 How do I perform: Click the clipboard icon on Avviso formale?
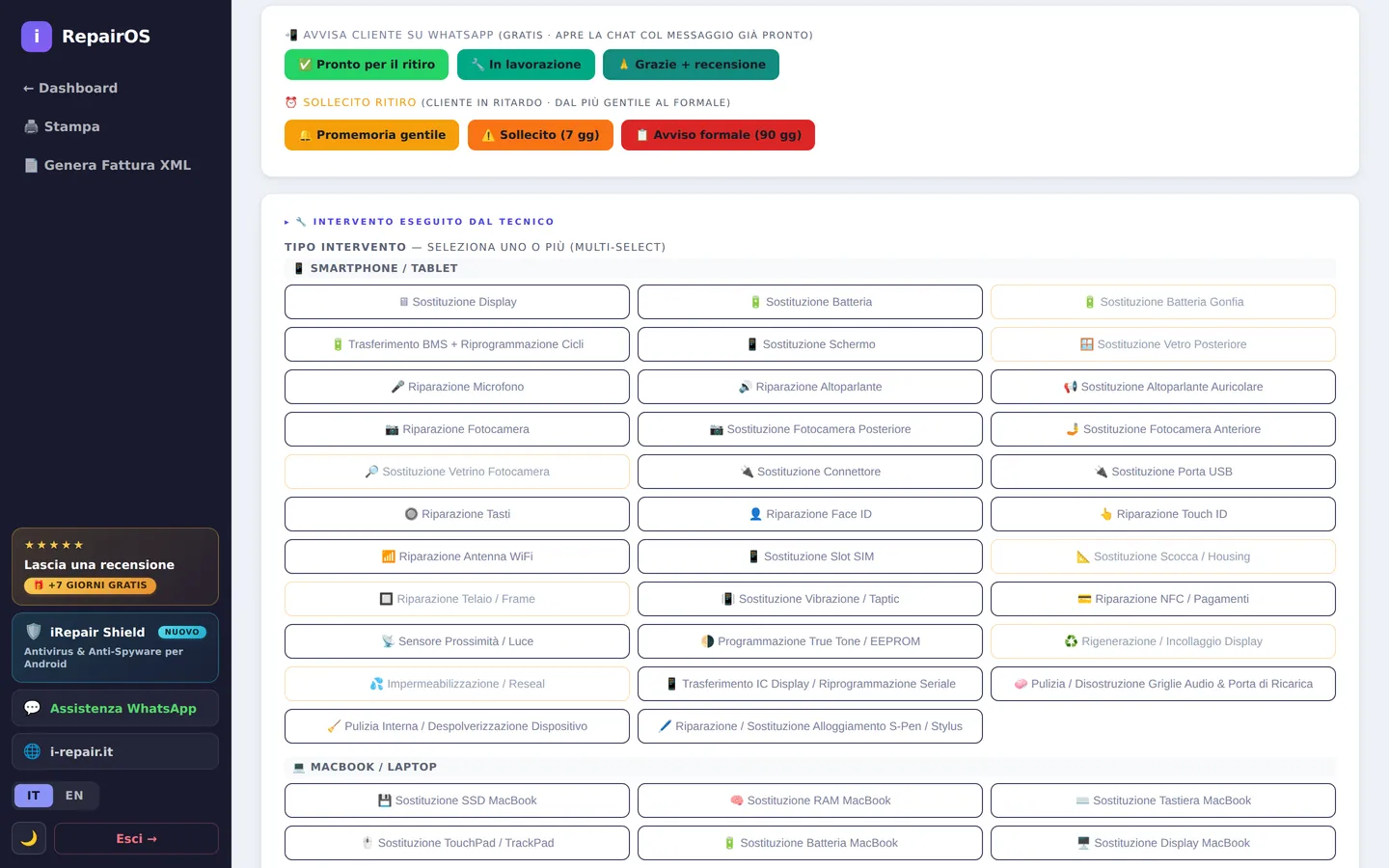pos(642,135)
